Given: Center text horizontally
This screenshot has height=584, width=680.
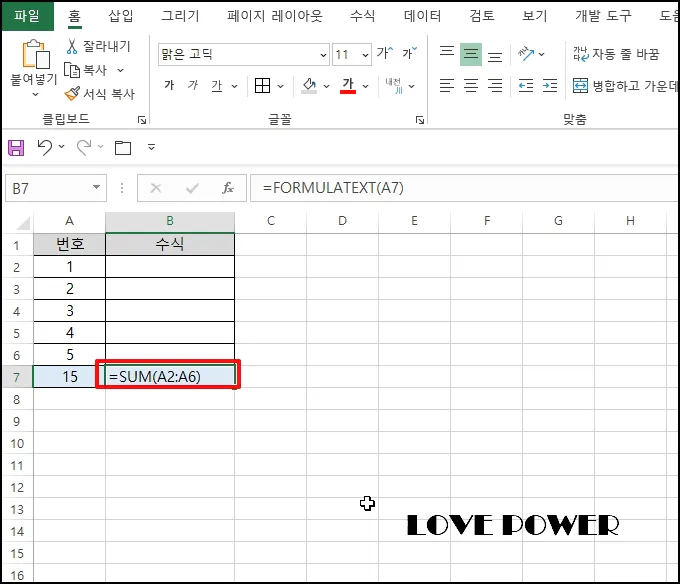Looking at the screenshot, I should (471, 85).
